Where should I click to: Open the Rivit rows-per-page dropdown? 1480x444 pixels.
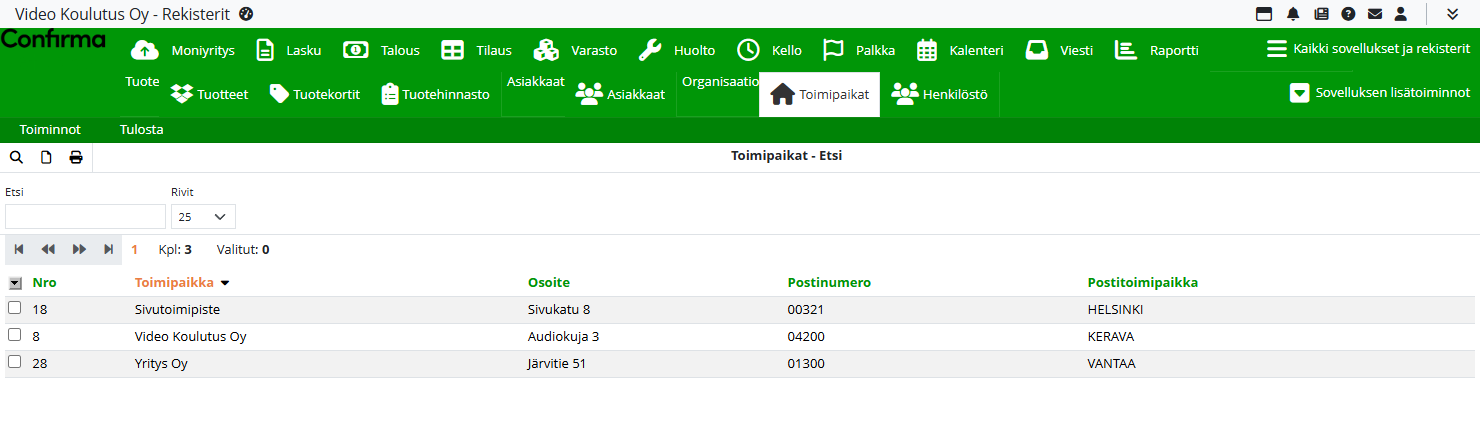point(203,216)
